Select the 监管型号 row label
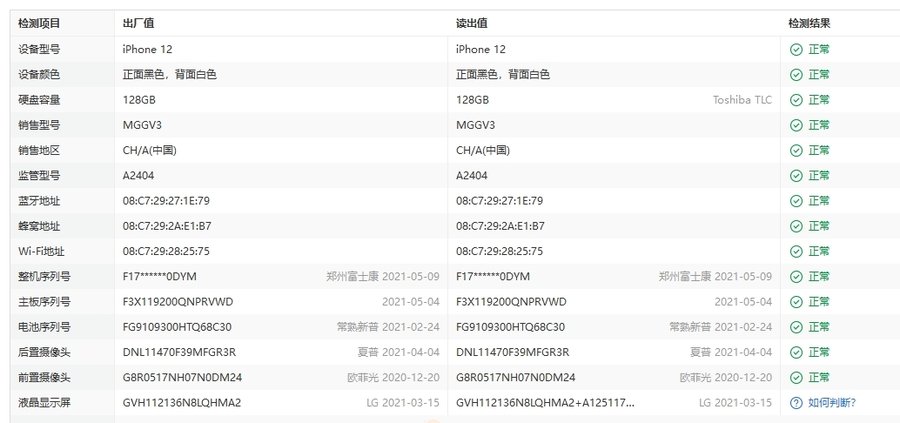Image resolution: width=900 pixels, height=423 pixels. click(39, 176)
